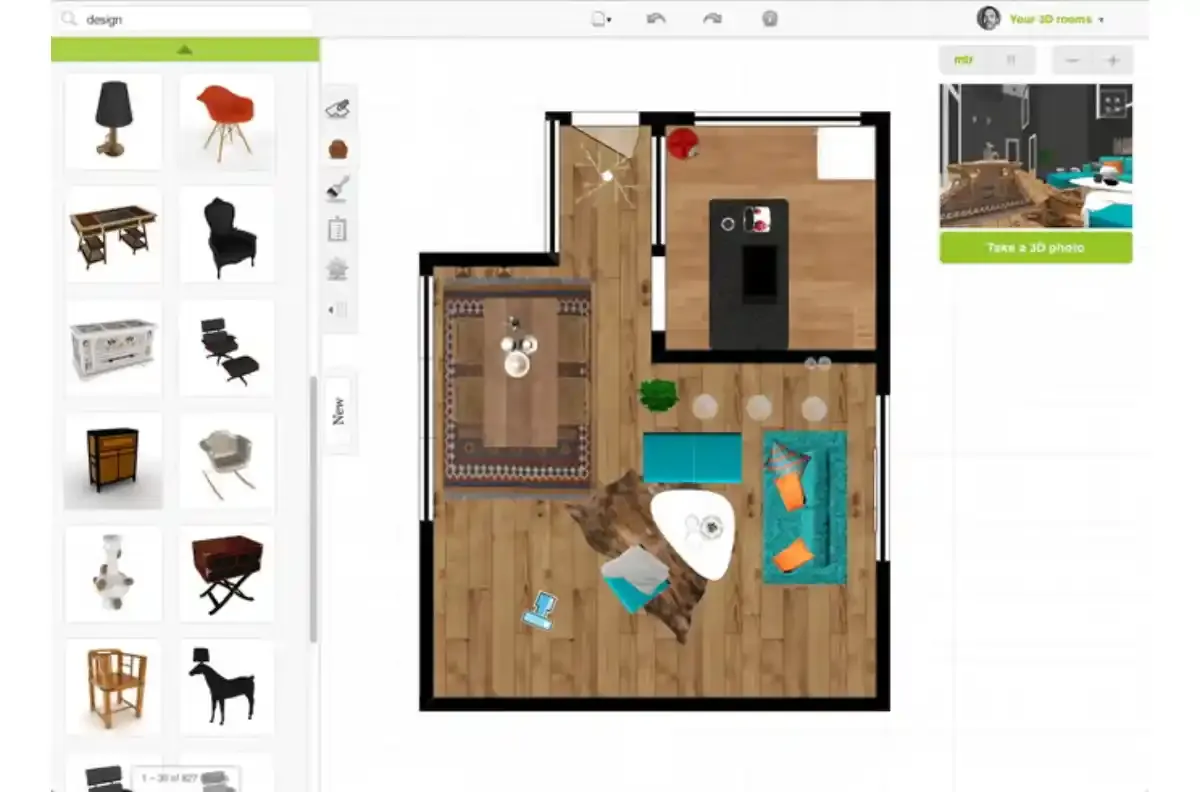Open the Your 3D rooms dropdown
Screen dimensions: 1200x792
[x=1057, y=19]
